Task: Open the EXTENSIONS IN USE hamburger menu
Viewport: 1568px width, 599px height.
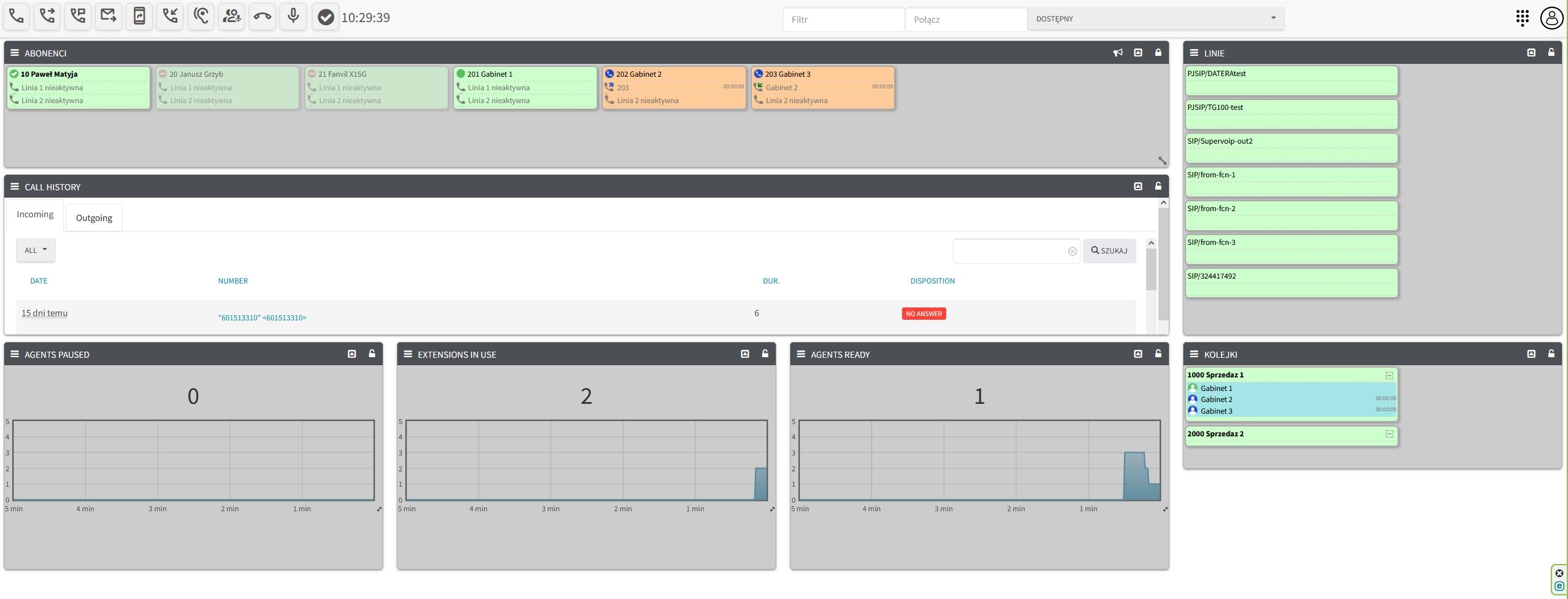Action: point(408,354)
